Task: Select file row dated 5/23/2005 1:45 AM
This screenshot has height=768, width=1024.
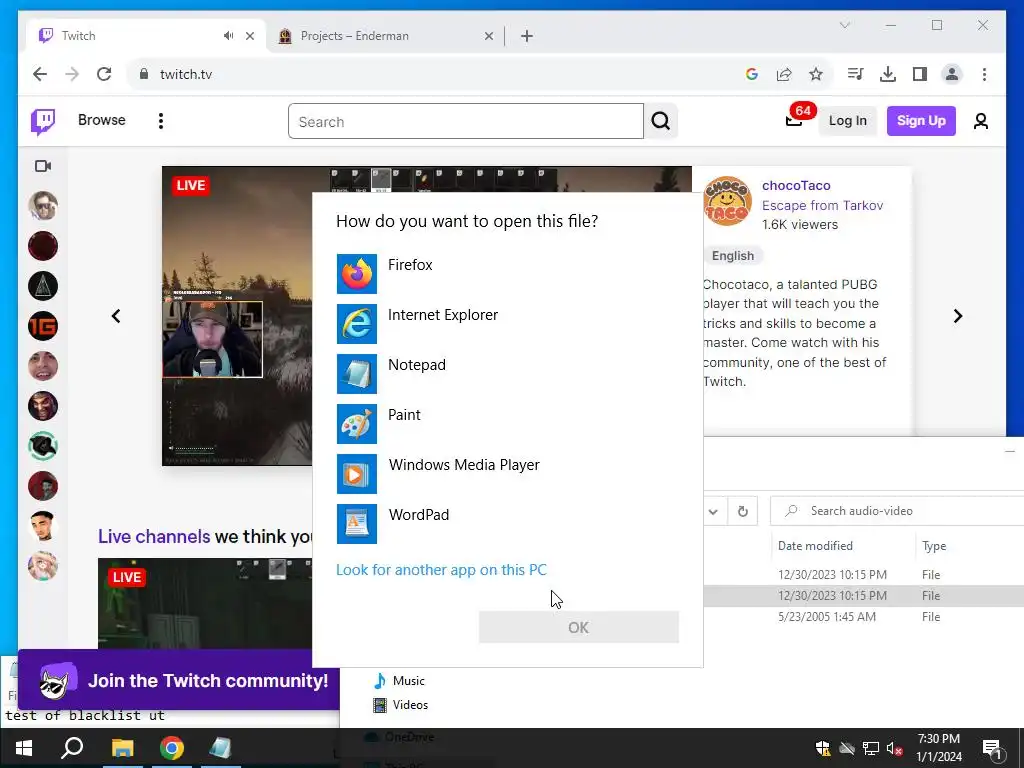Action: (863, 616)
